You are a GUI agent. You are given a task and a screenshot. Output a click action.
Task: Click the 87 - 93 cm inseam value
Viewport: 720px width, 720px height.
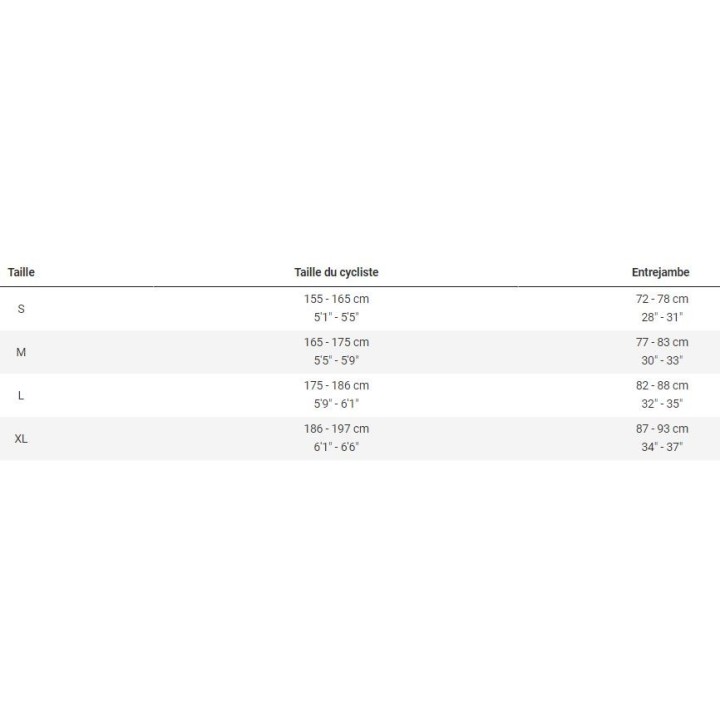coord(662,429)
